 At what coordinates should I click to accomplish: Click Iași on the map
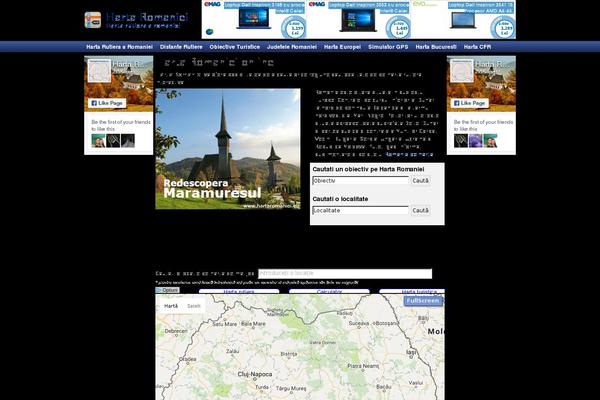411,352
